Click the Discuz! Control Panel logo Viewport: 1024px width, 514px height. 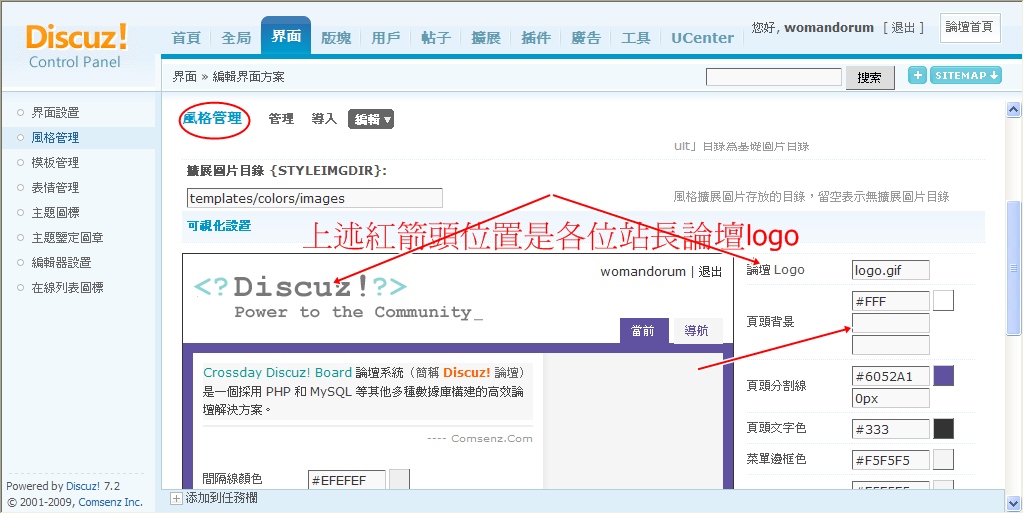tap(76, 46)
